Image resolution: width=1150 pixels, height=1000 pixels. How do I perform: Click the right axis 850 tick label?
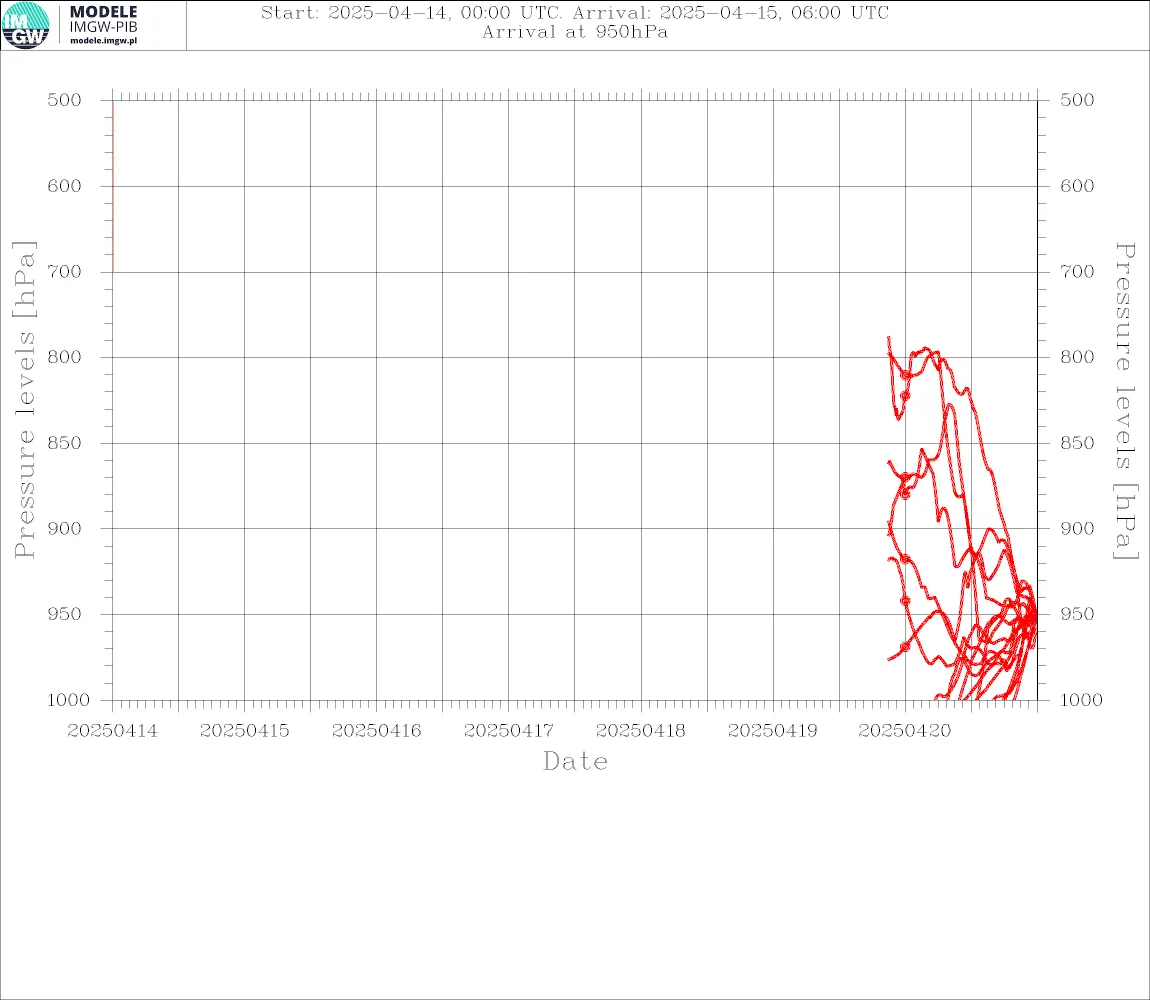click(1077, 443)
